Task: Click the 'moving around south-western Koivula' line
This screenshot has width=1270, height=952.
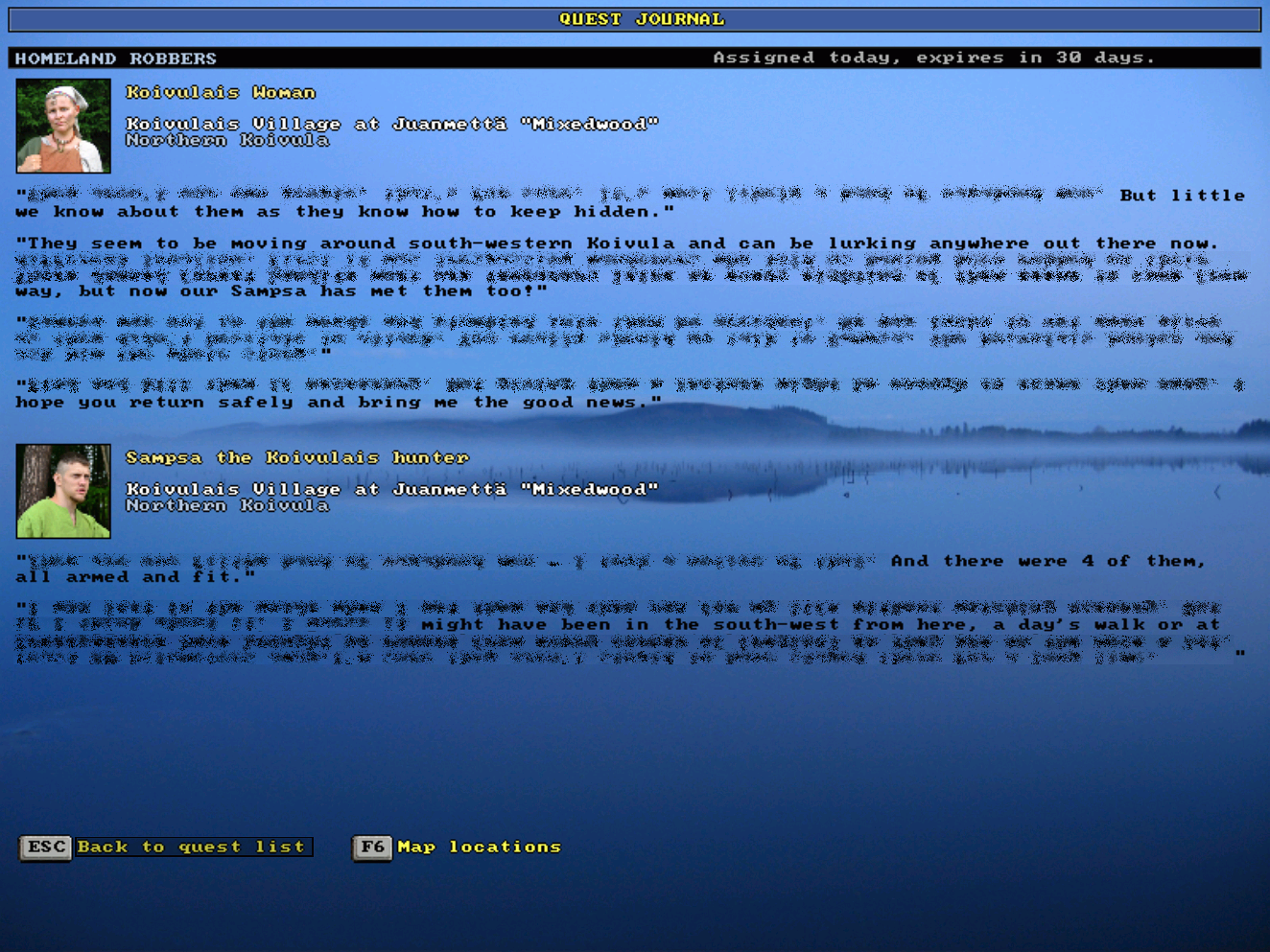Action: [617, 244]
